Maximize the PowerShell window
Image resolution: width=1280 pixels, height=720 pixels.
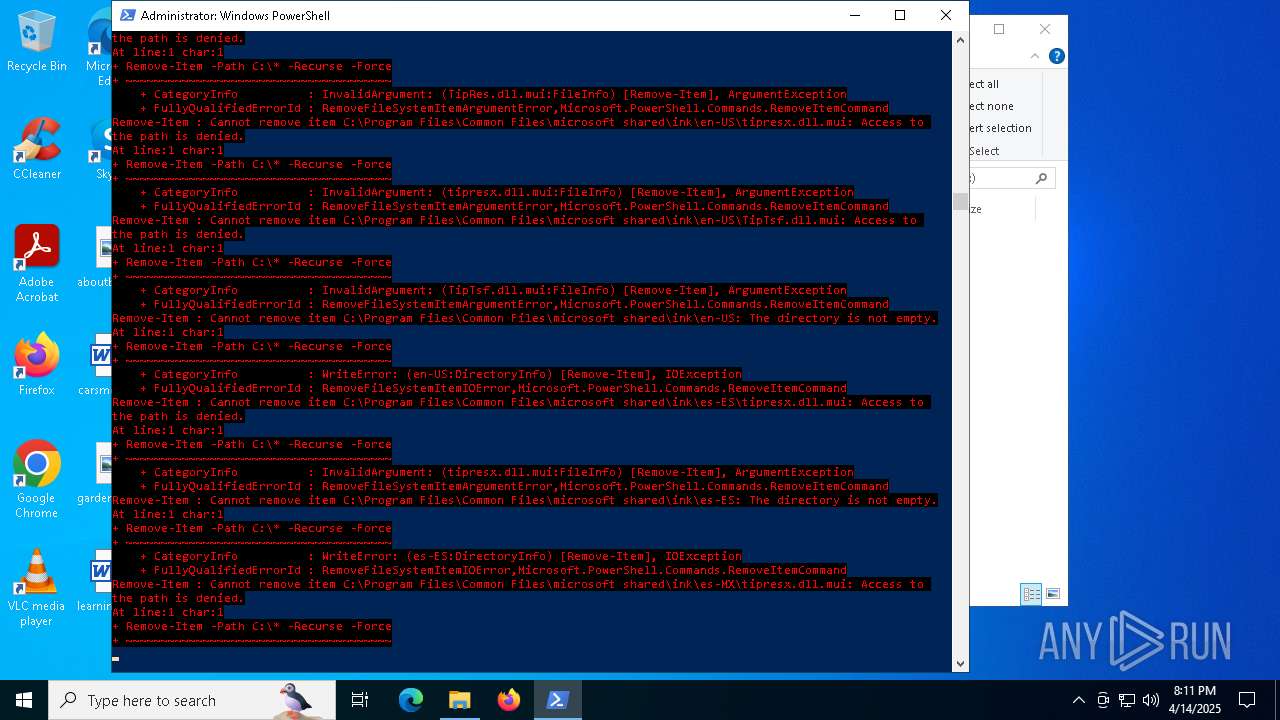point(900,15)
